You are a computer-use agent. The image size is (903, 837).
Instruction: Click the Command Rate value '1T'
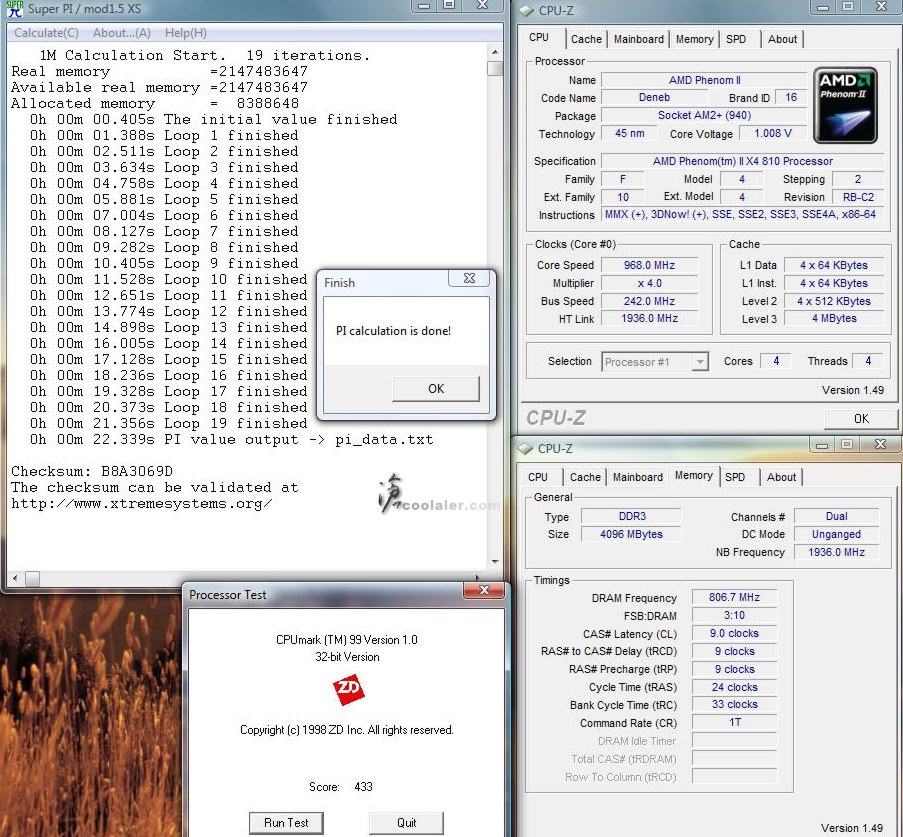tap(734, 722)
